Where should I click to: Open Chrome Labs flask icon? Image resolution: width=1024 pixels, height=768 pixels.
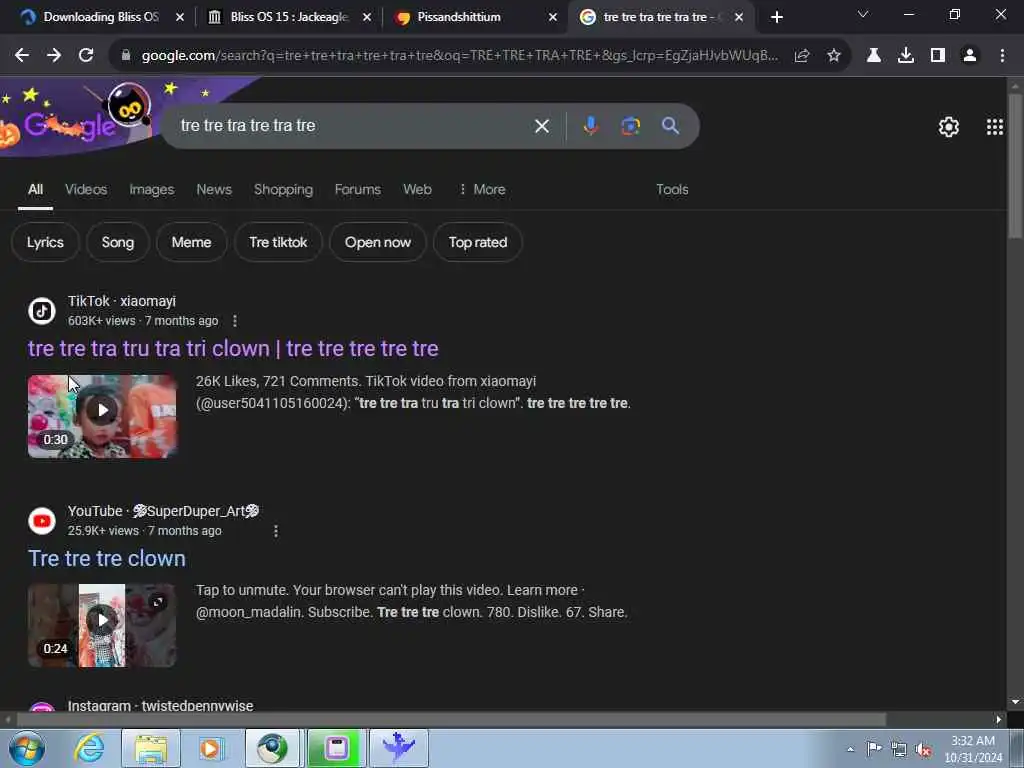click(874, 56)
